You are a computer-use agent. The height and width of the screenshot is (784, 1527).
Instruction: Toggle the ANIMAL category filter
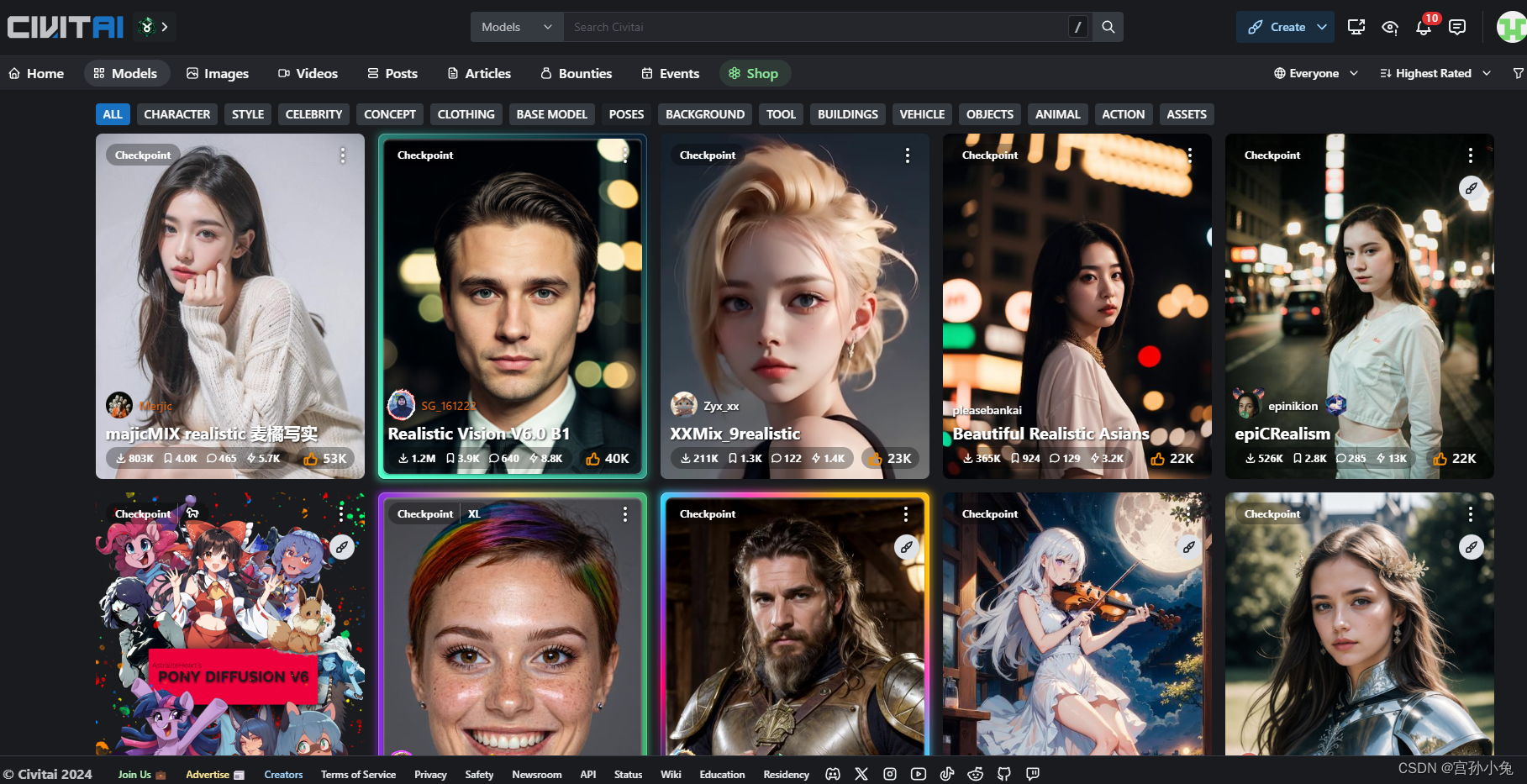(x=1057, y=114)
